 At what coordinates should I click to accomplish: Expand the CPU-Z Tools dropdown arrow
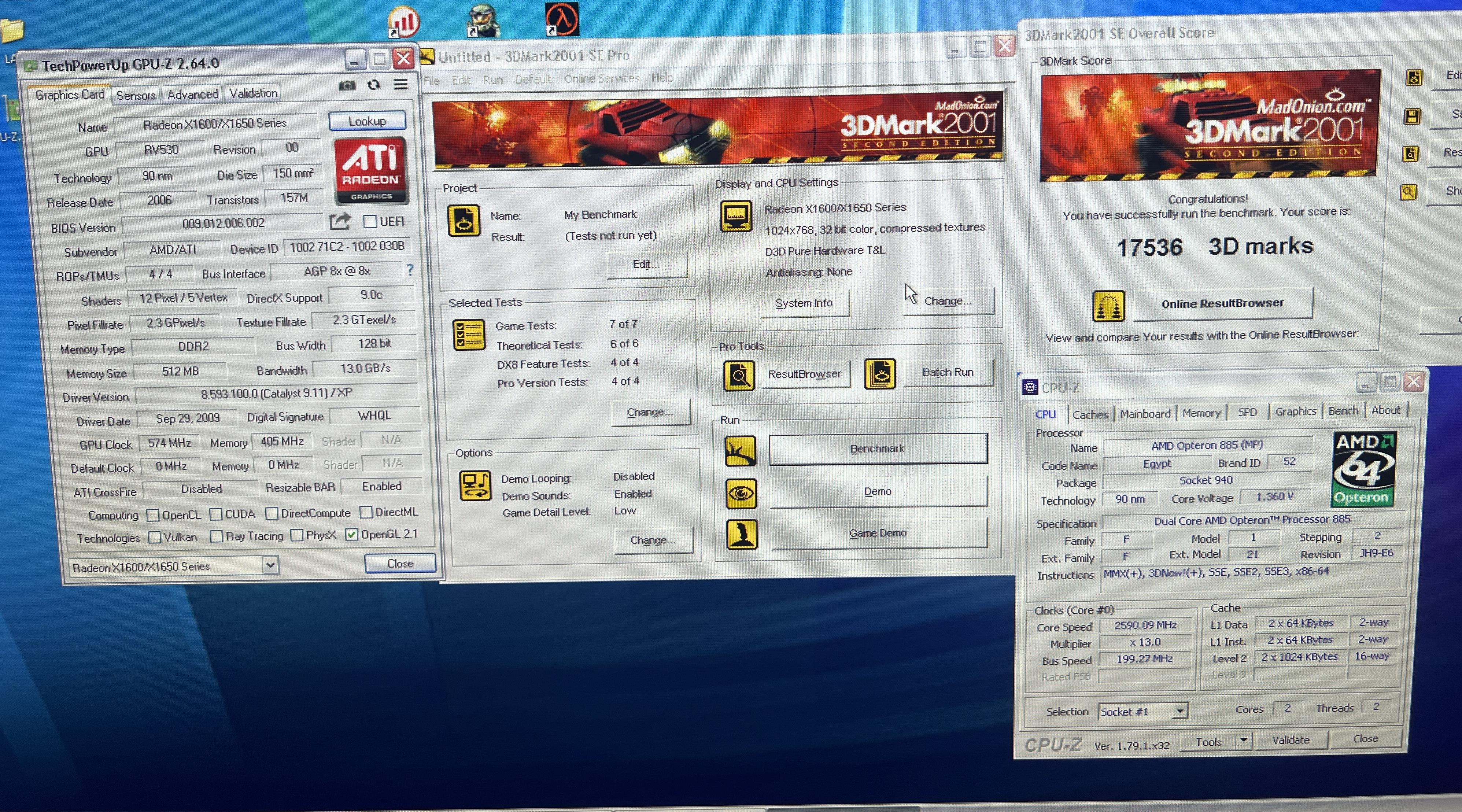tap(1244, 741)
